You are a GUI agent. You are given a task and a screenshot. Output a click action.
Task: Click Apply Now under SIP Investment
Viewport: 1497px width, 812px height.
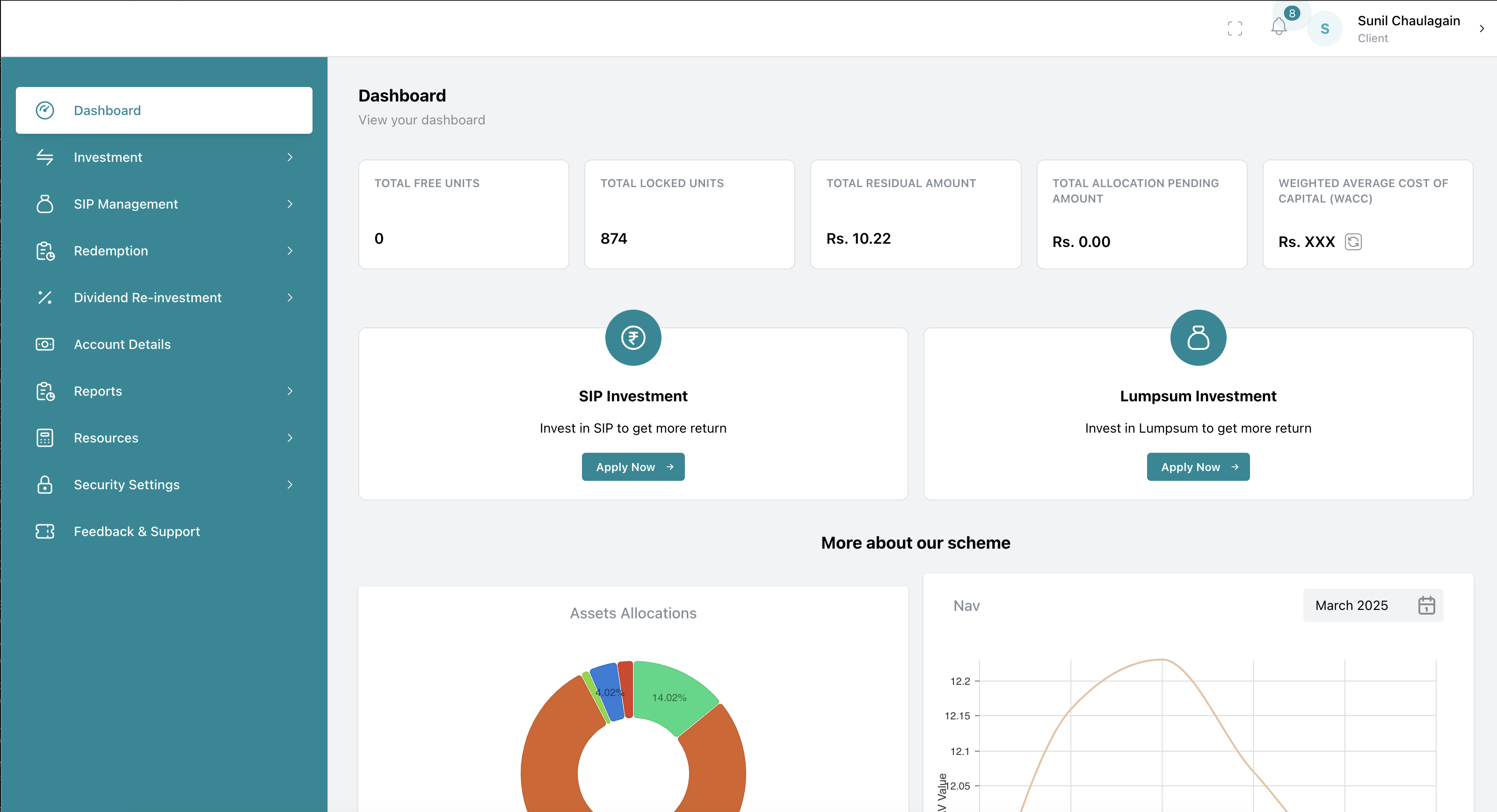pos(633,467)
